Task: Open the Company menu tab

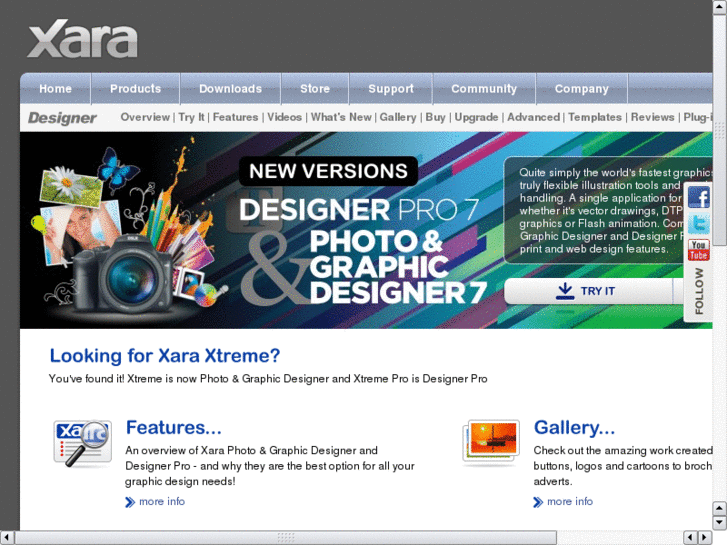Action: 582,89
